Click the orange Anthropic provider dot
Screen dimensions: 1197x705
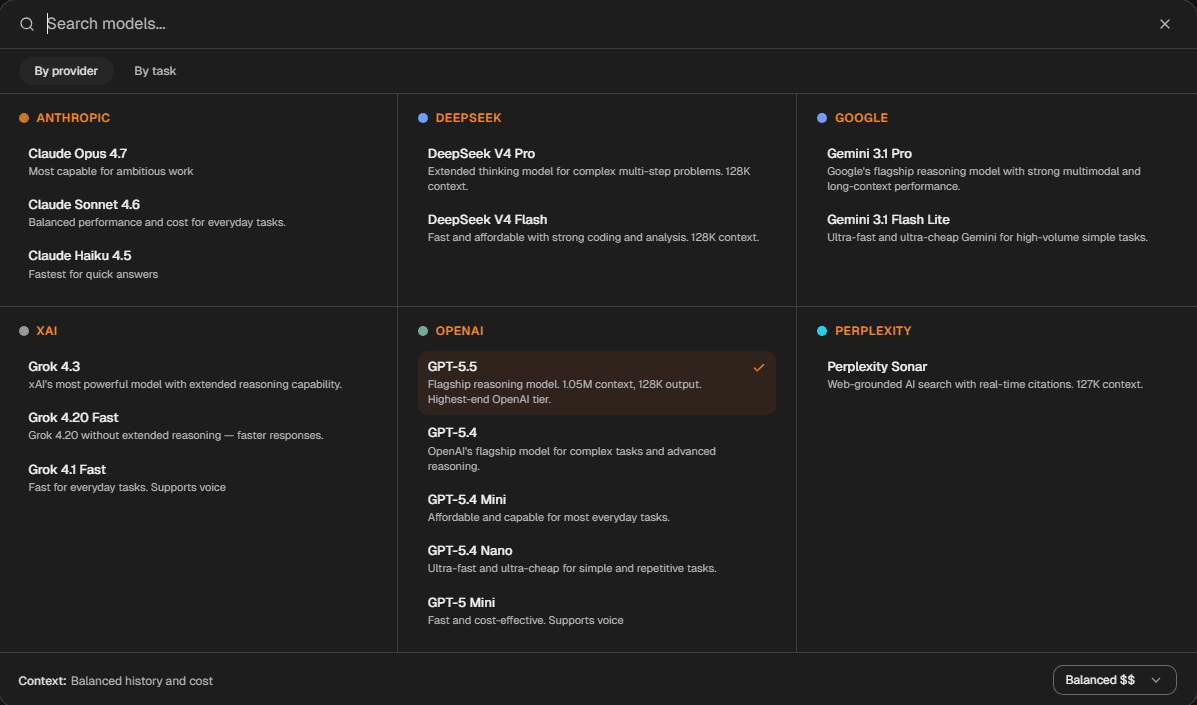coord(24,118)
